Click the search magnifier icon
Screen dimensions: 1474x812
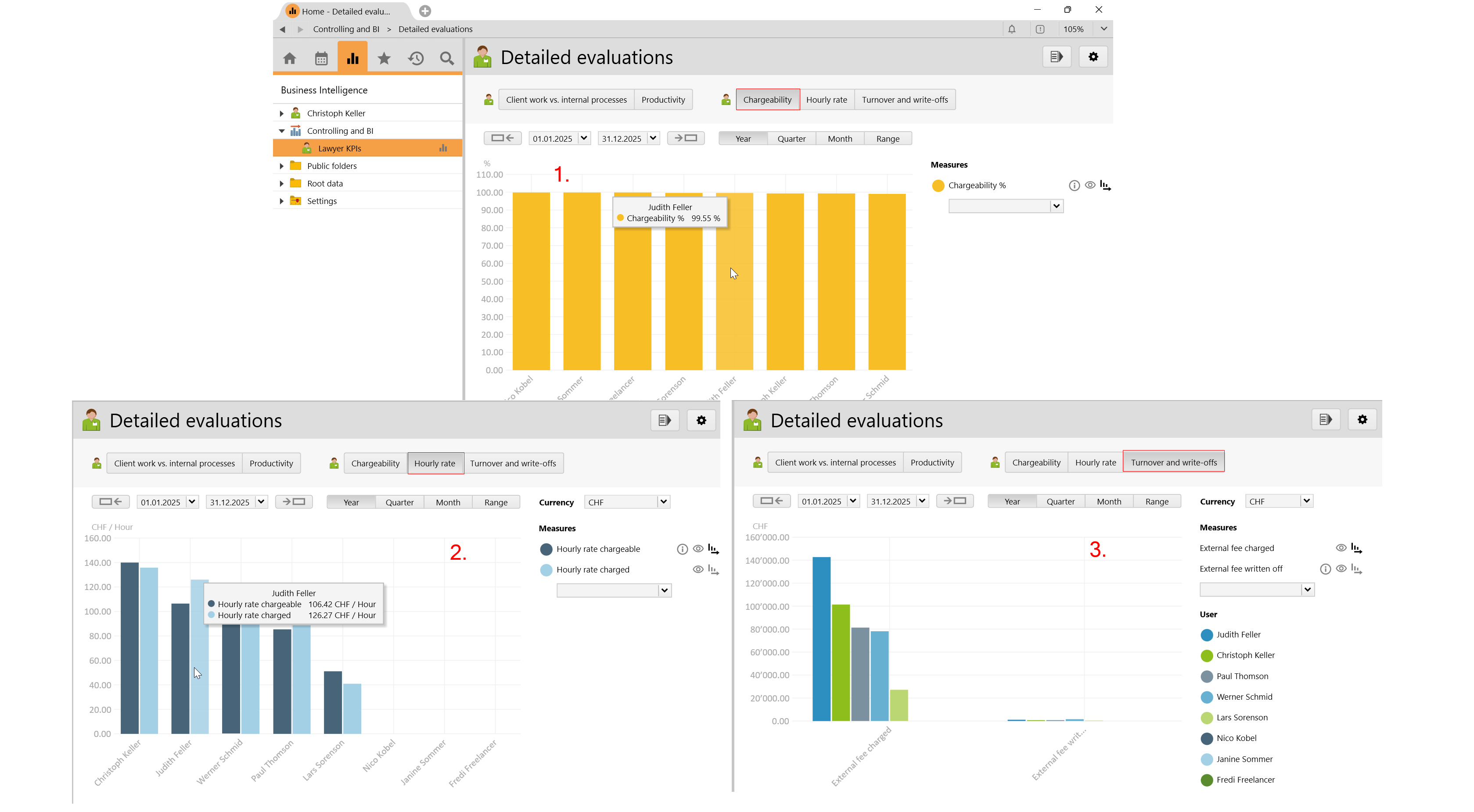click(447, 58)
